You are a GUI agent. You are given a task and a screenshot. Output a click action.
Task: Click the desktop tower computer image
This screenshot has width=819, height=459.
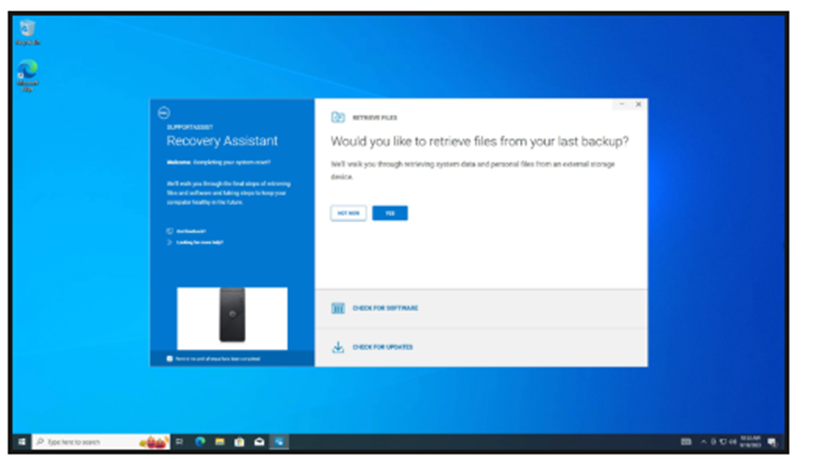[232, 319]
